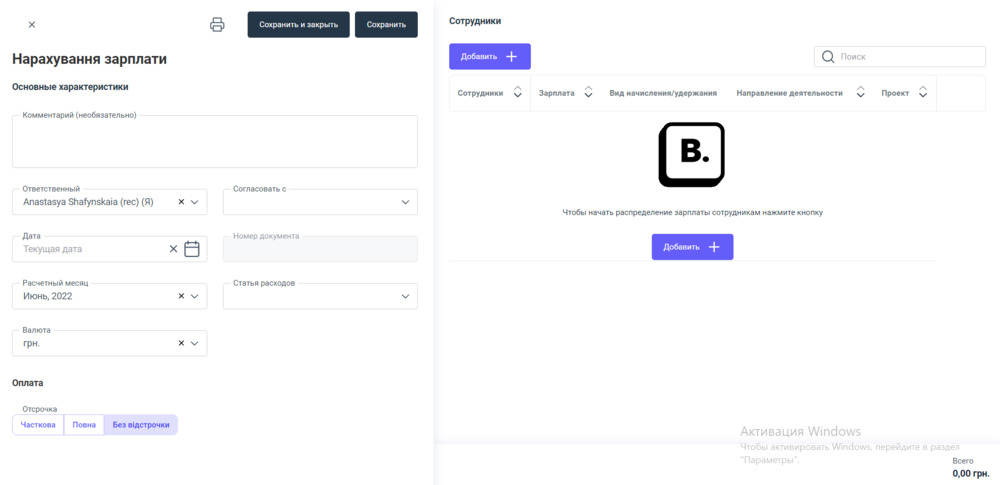The width and height of the screenshot is (1000, 485).
Task: Close the salary form with X icon
Action: 32,25
